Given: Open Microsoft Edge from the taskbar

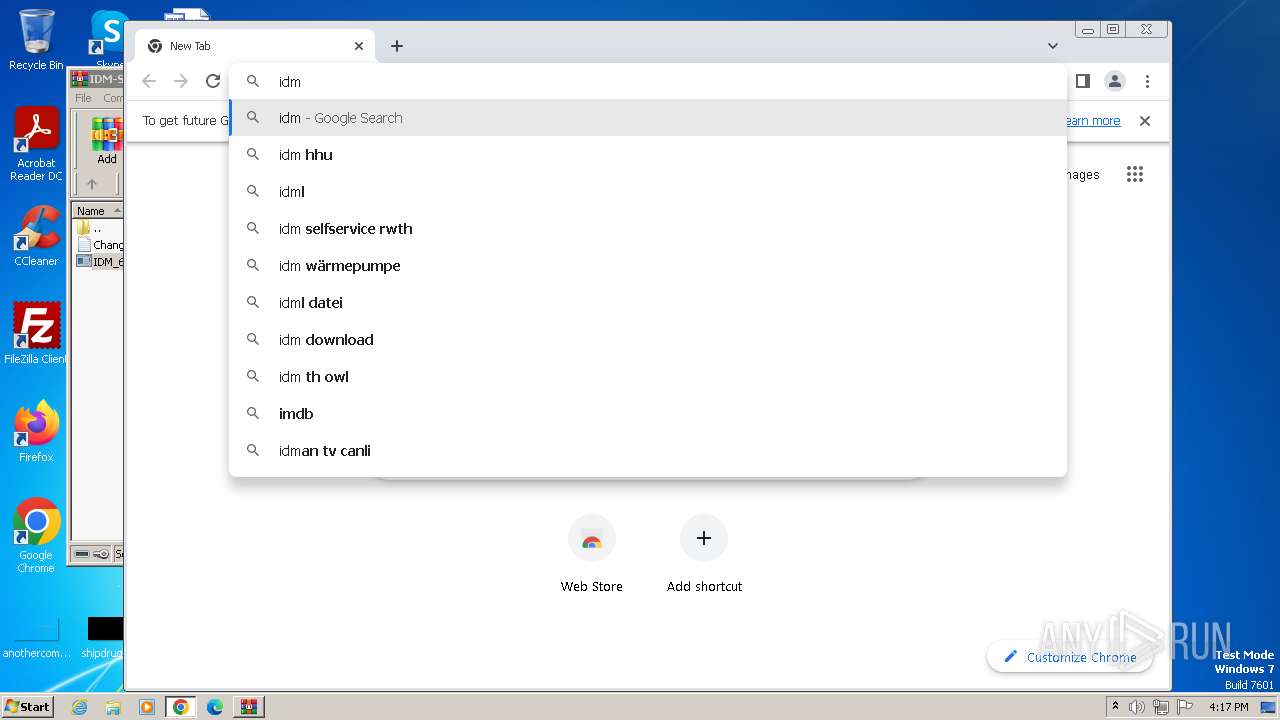Looking at the screenshot, I should point(215,707).
